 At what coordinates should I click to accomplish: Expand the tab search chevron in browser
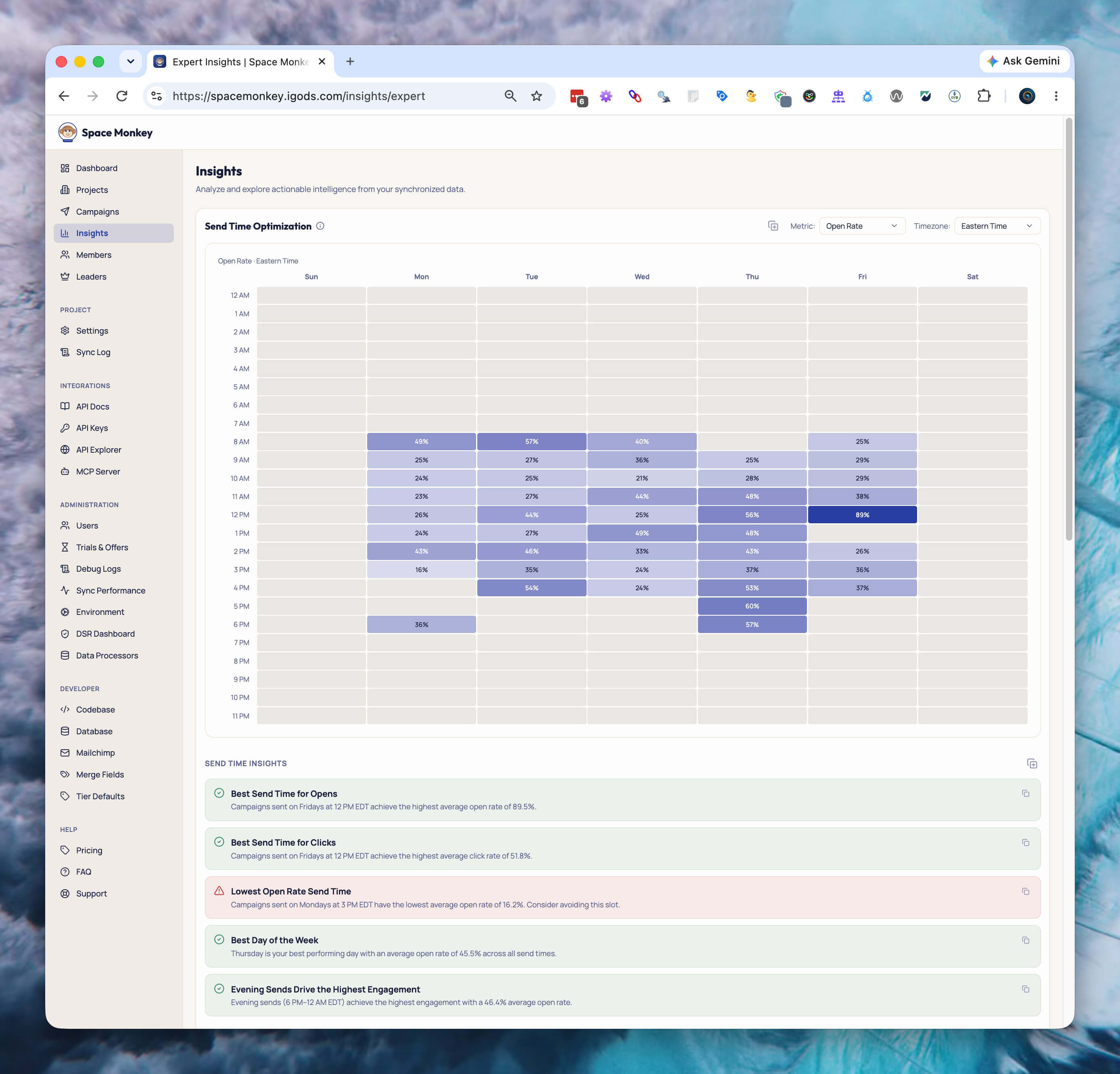(x=130, y=61)
